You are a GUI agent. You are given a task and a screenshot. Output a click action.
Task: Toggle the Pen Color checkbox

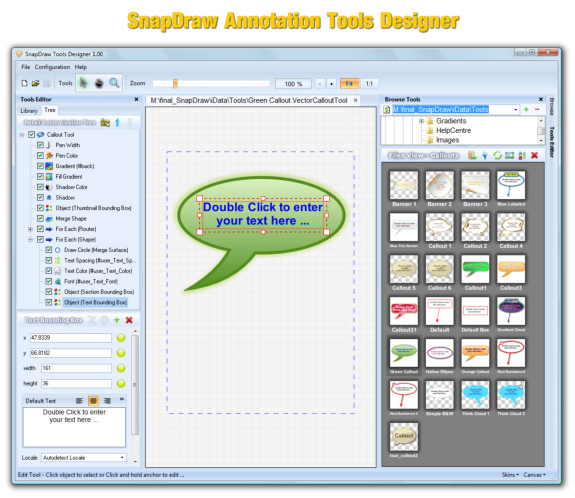point(40,155)
